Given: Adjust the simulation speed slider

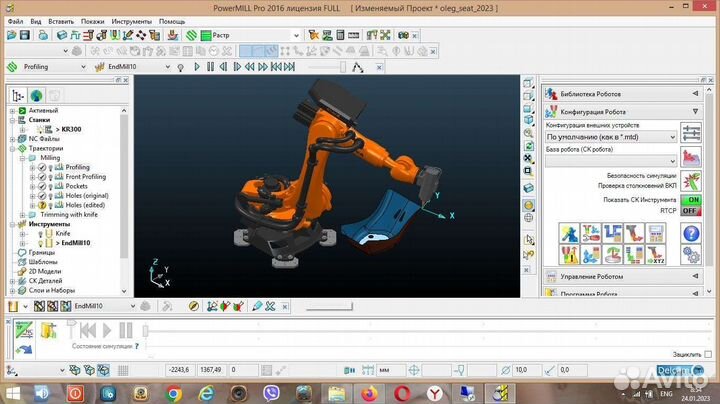Looking at the screenshot, I should 343,67.
